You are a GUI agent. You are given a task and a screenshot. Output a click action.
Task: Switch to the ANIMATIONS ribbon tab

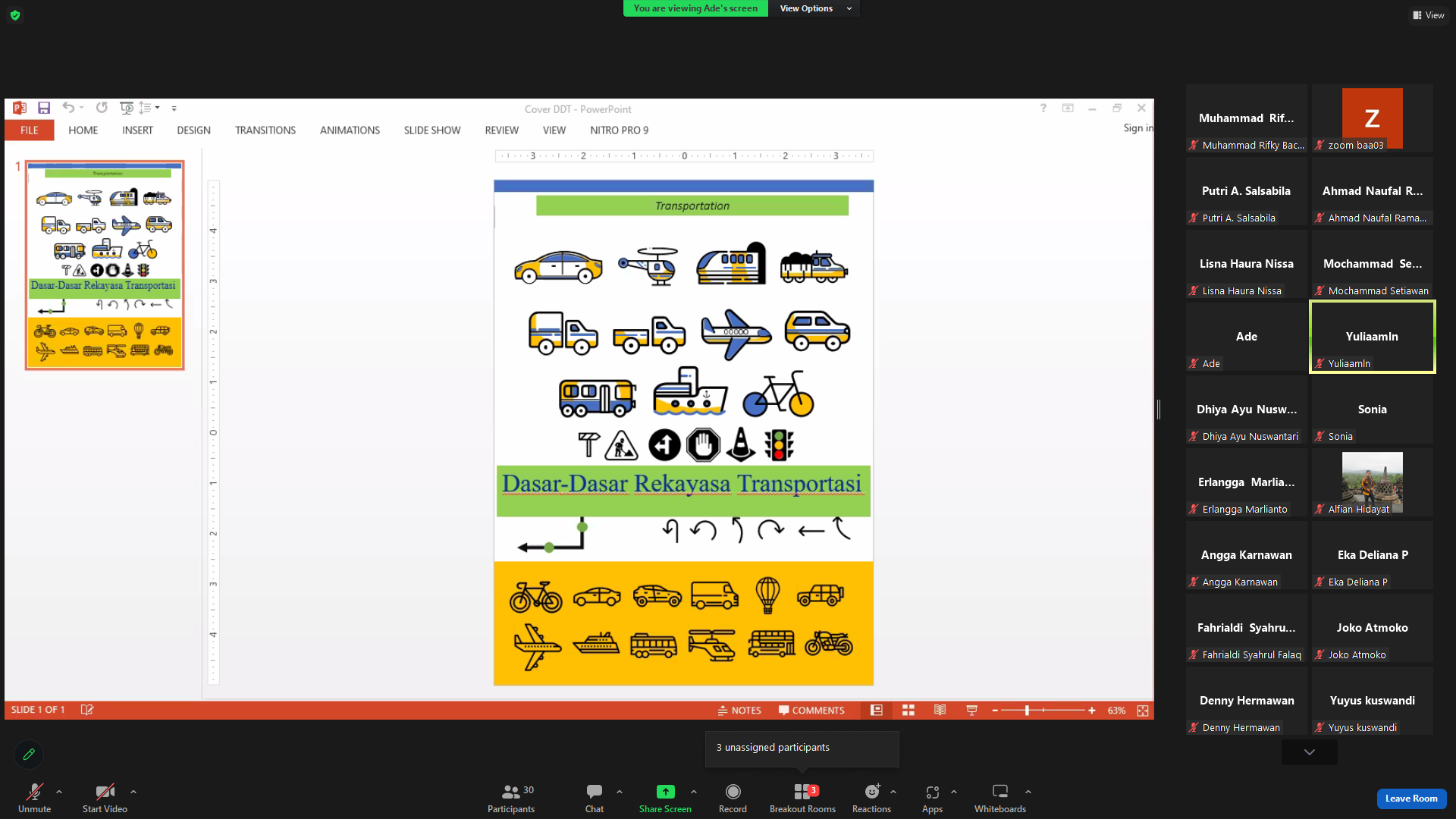click(350, 130)
